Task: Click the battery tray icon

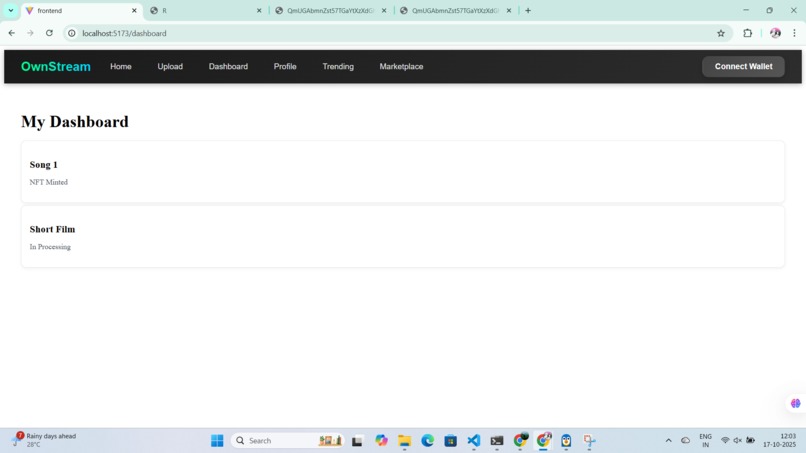Action: tap(750, 441)
